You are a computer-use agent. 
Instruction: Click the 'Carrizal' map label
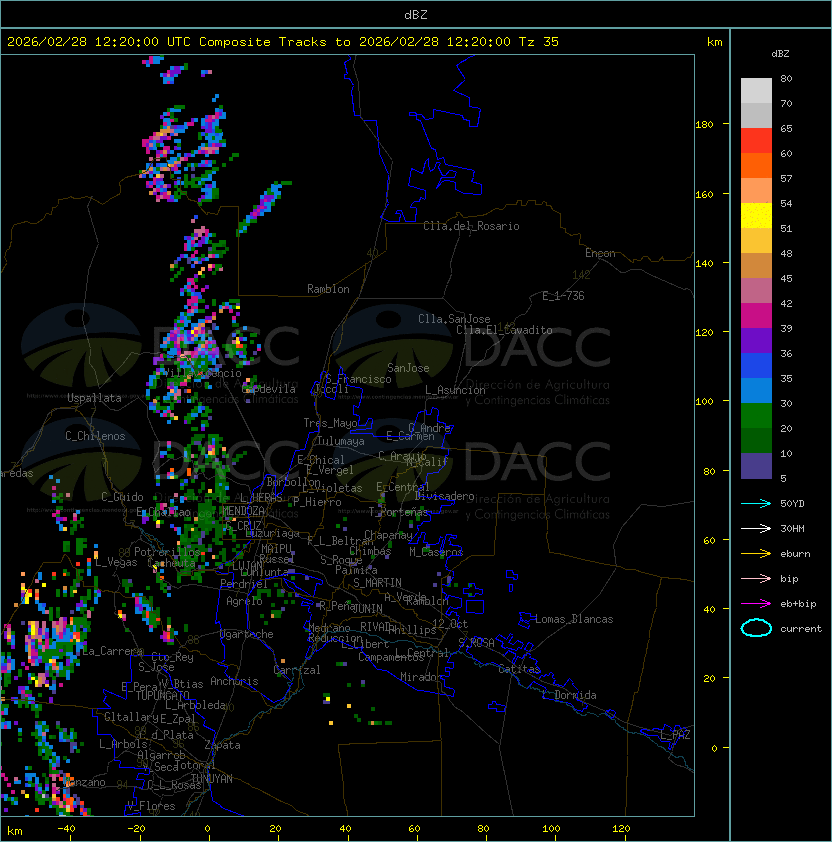pyautogui.click(x=297, y=670)
